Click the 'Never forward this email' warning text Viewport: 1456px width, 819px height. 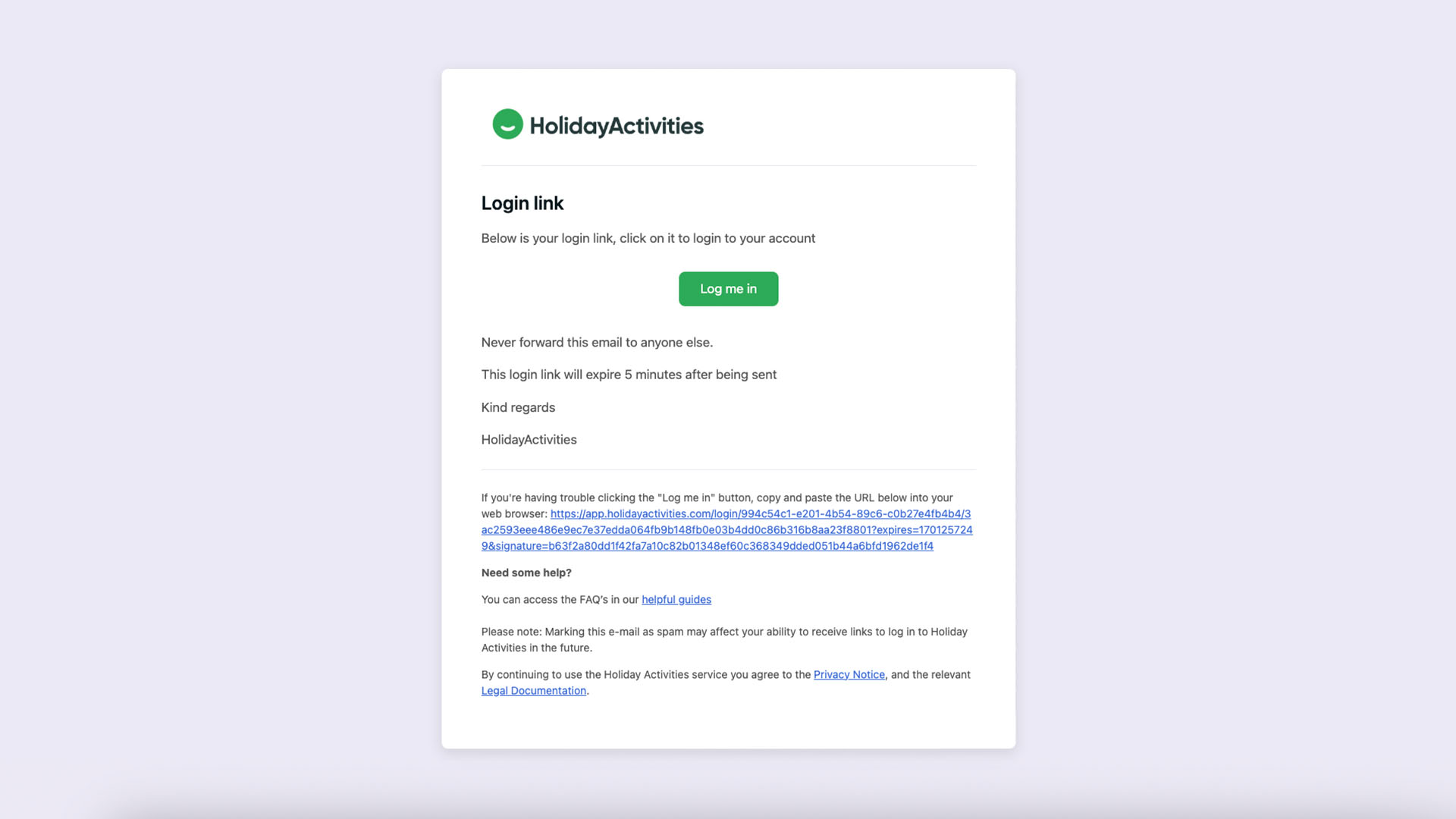597,343
